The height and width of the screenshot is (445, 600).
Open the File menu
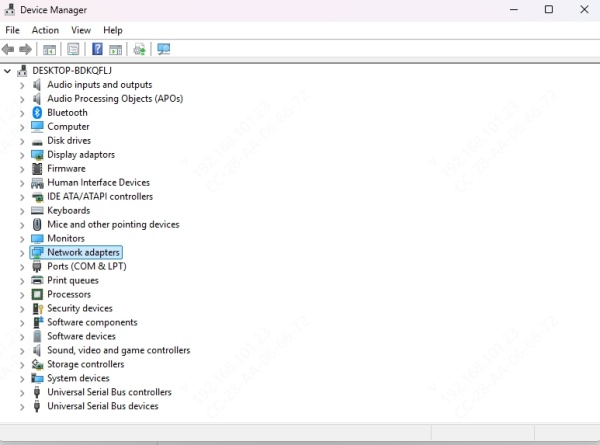point(12,30)
